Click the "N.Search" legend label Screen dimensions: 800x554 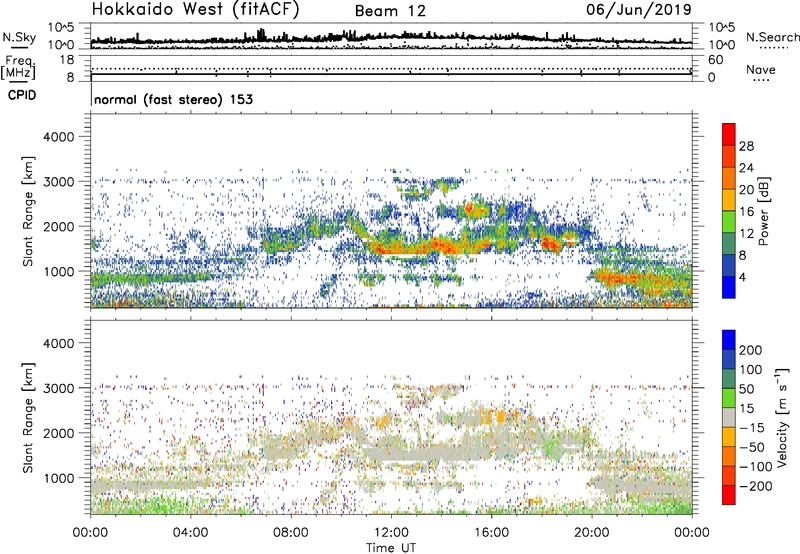[772, 37]
